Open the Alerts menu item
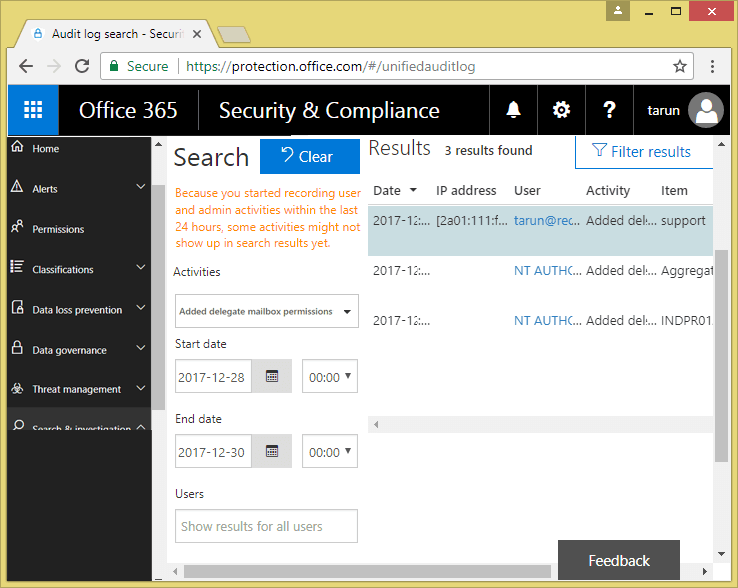This screenshot has height=588, width=738. (45, 189)
